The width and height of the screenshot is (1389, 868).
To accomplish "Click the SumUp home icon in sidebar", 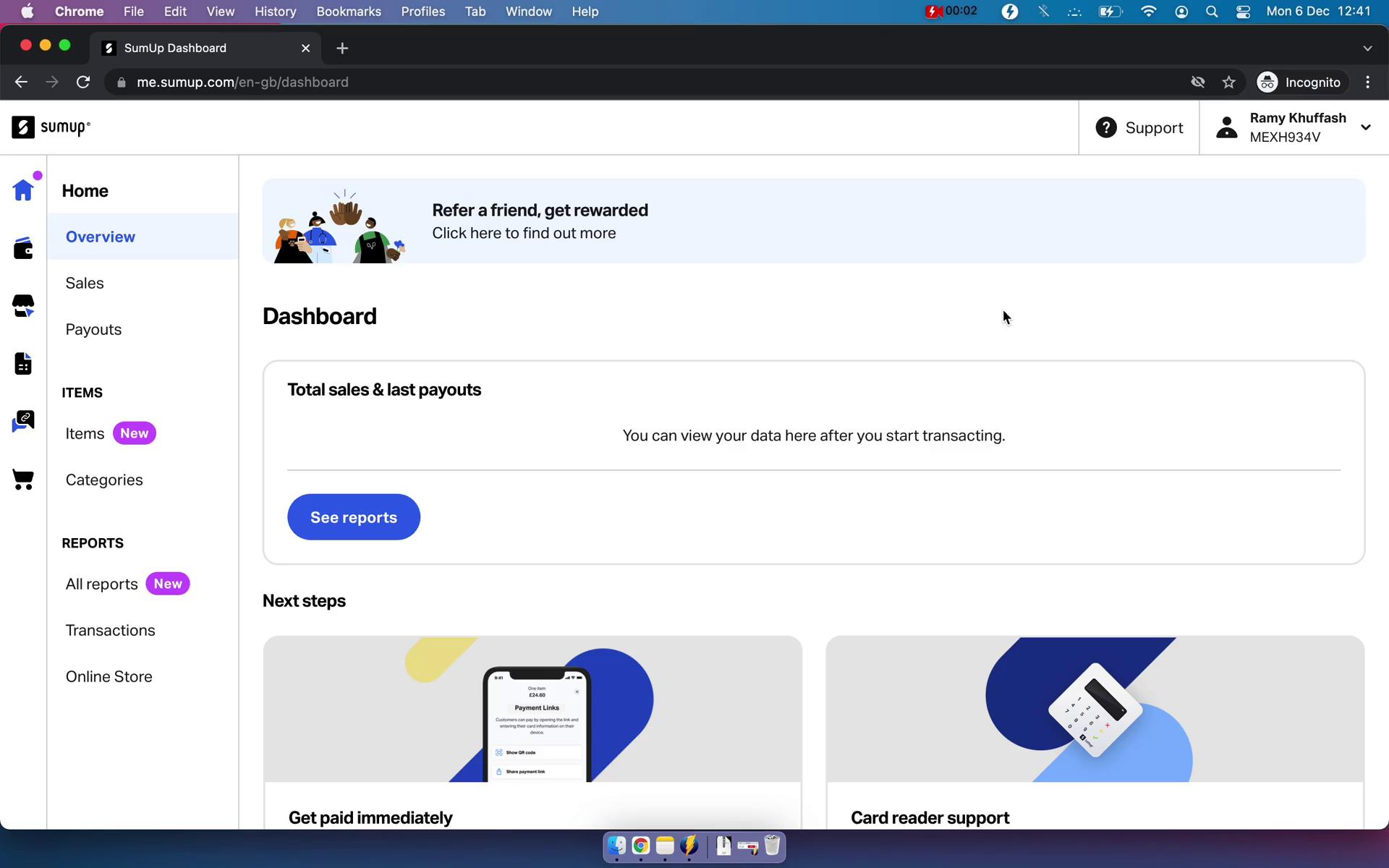I will 22,190.
